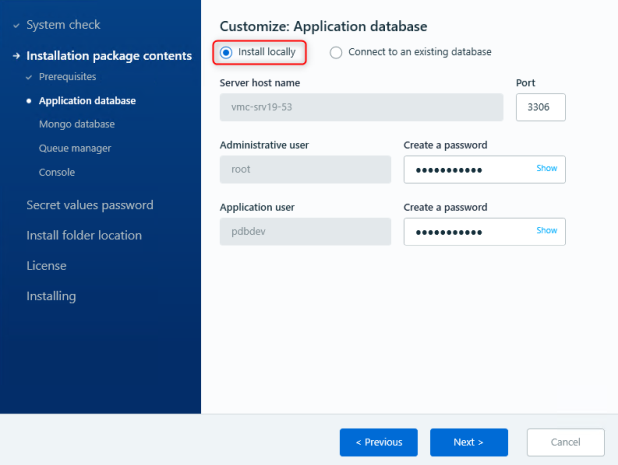The image size is (618, 465).
Task: Click the application user password field
Action: click(x=468, y=232)
